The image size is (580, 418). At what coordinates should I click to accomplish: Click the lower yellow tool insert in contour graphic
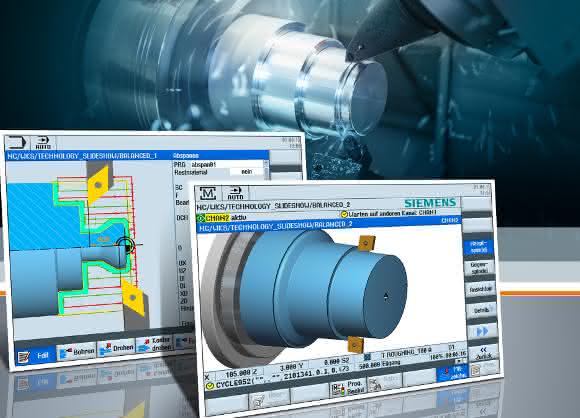click(132, 296)
